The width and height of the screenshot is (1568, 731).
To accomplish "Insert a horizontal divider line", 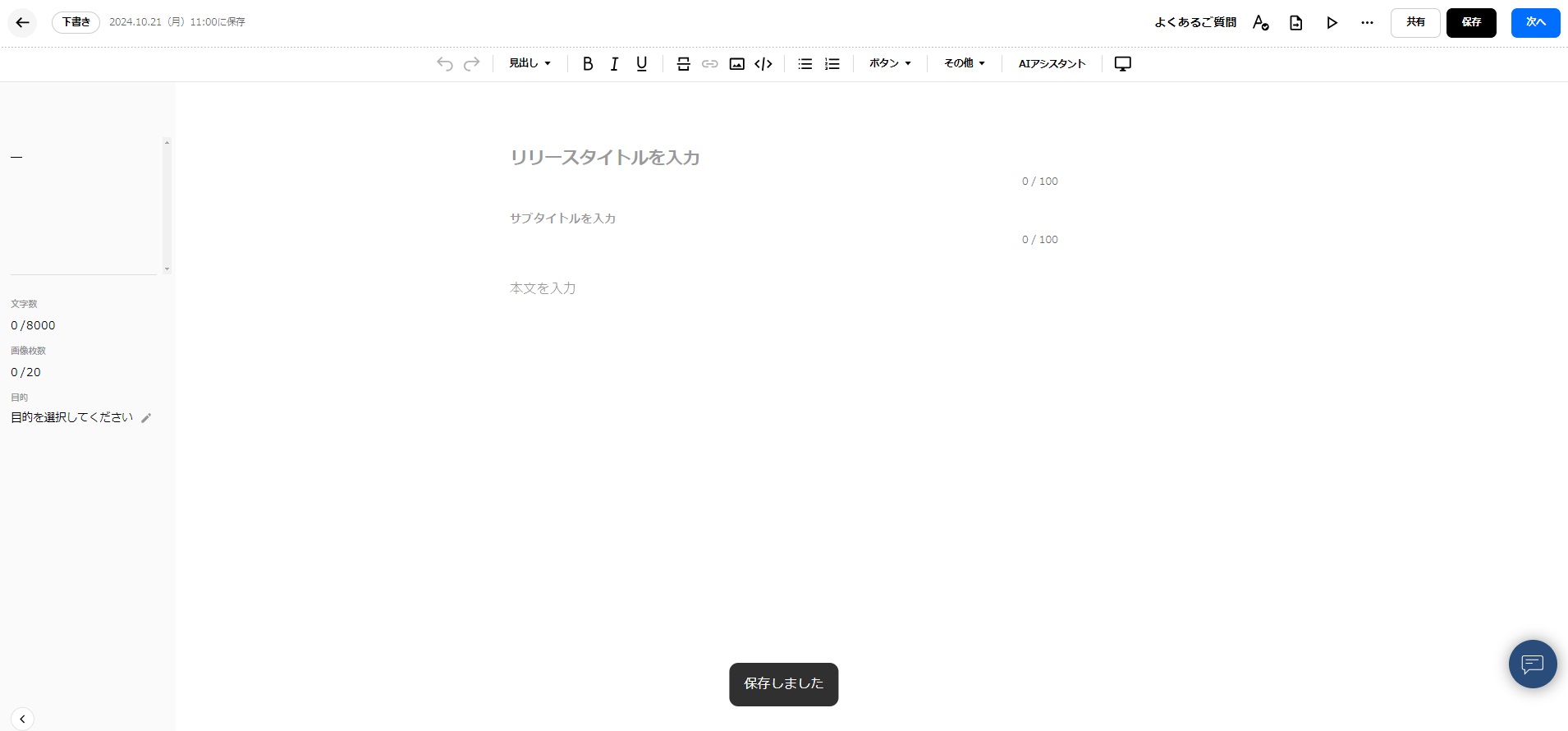I will (x=683, y=64).
